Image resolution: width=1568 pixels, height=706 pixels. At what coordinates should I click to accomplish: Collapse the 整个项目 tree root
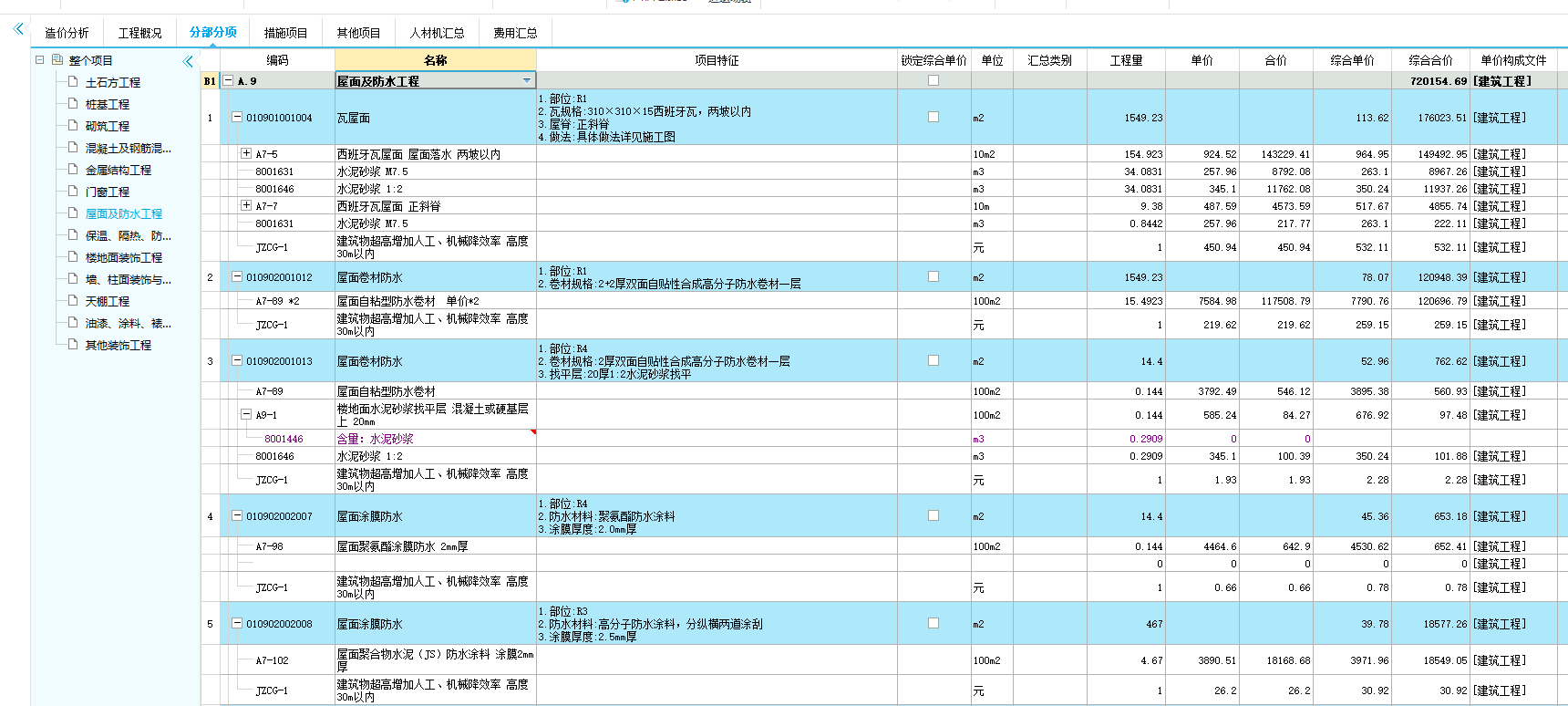coord(39,60)
